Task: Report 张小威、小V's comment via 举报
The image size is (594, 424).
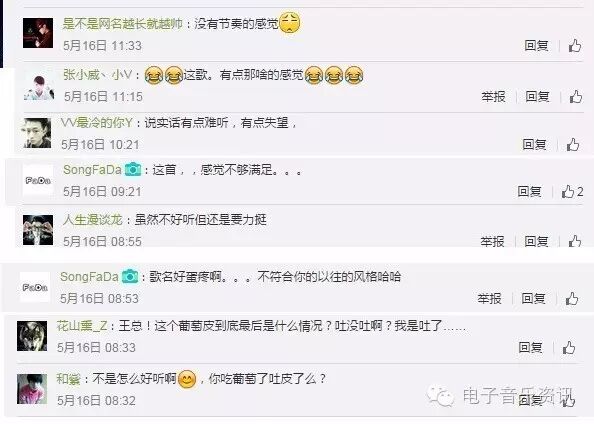Action: point(493,97)
